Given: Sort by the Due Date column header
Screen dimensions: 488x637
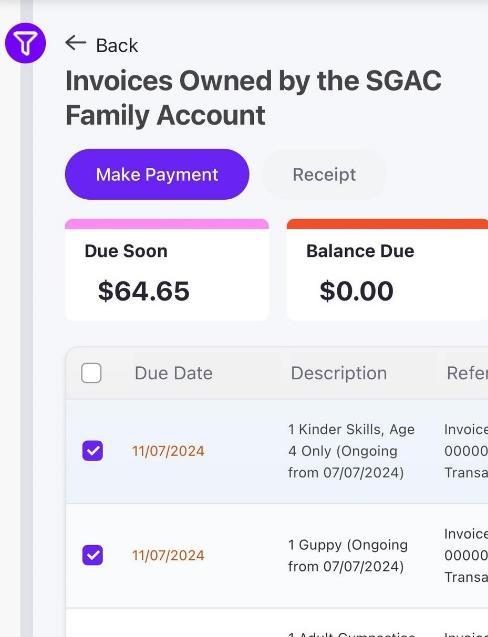Looking at the screenshot, I should tap(174, 373).
